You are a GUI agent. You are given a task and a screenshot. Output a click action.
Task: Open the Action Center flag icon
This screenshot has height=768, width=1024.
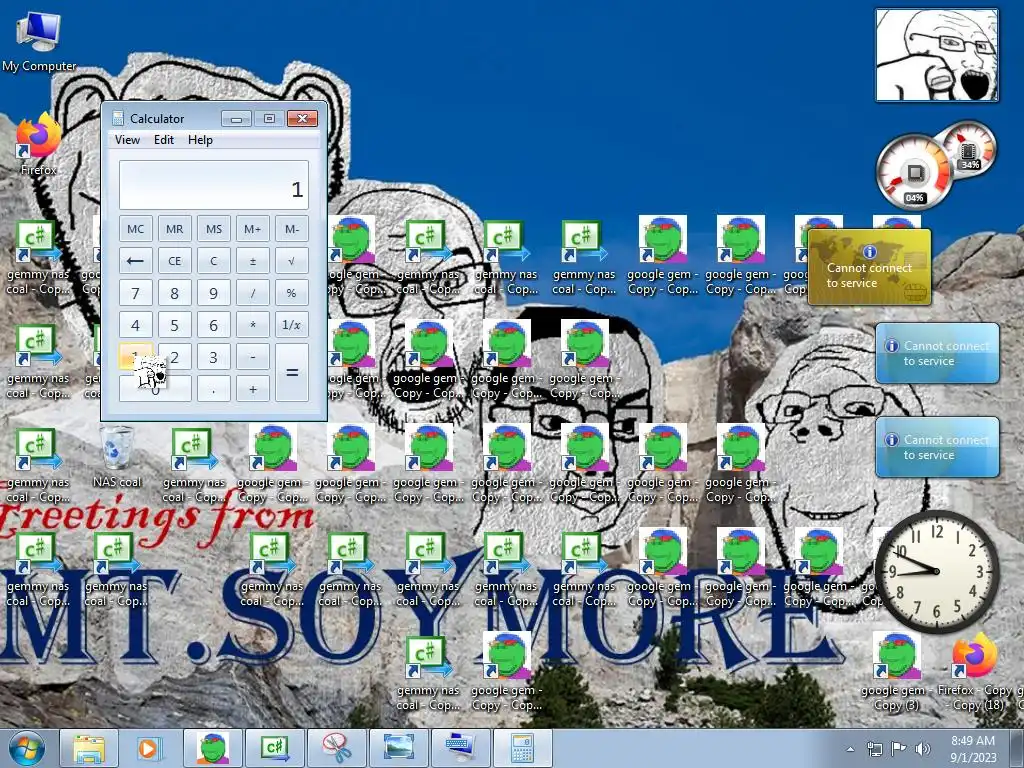899,749
